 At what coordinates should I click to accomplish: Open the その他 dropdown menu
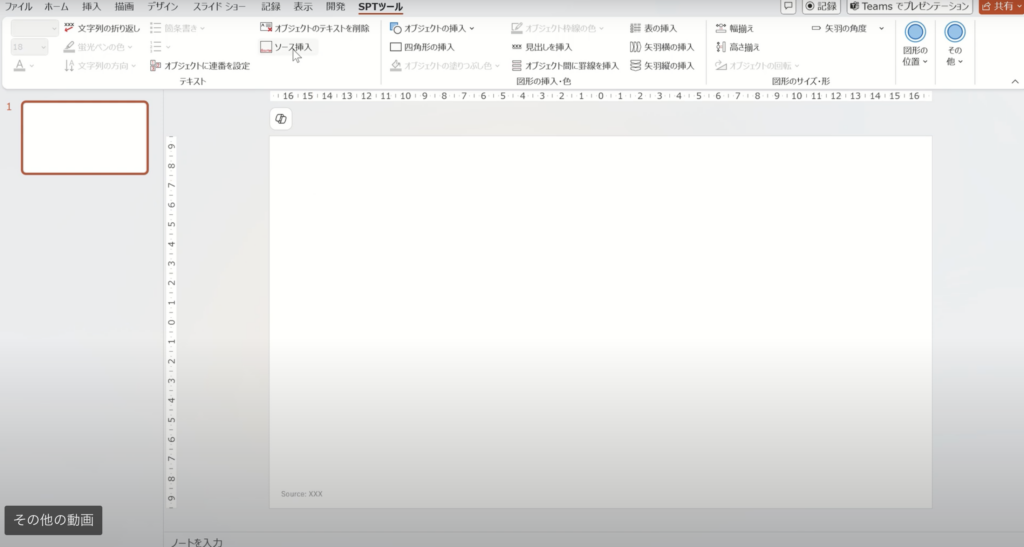coord(955,45)
